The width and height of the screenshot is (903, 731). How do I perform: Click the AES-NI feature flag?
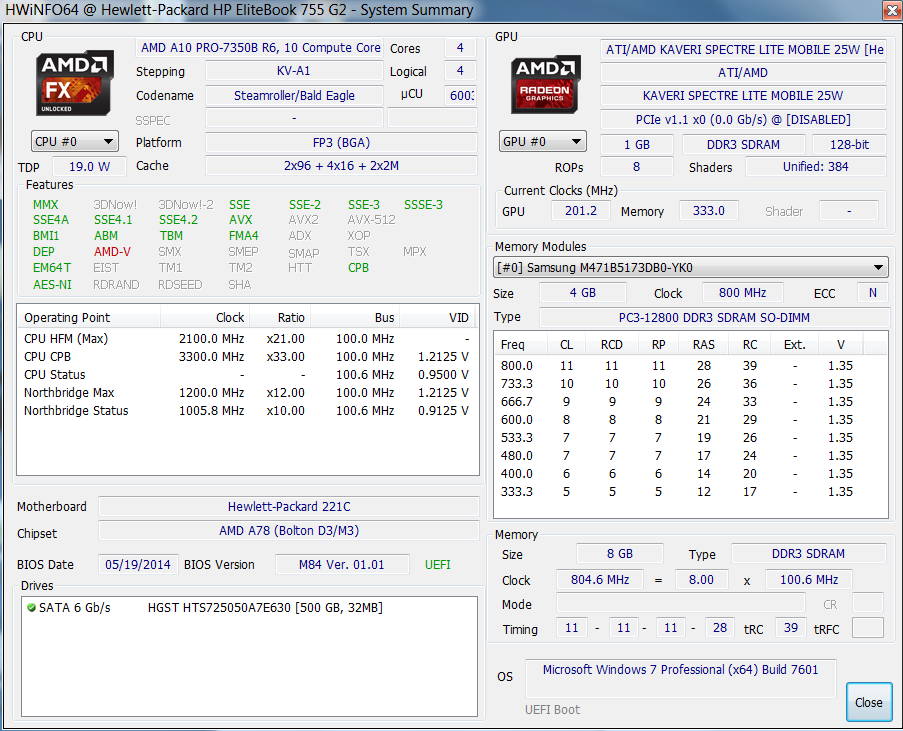(x=52, y=285)
